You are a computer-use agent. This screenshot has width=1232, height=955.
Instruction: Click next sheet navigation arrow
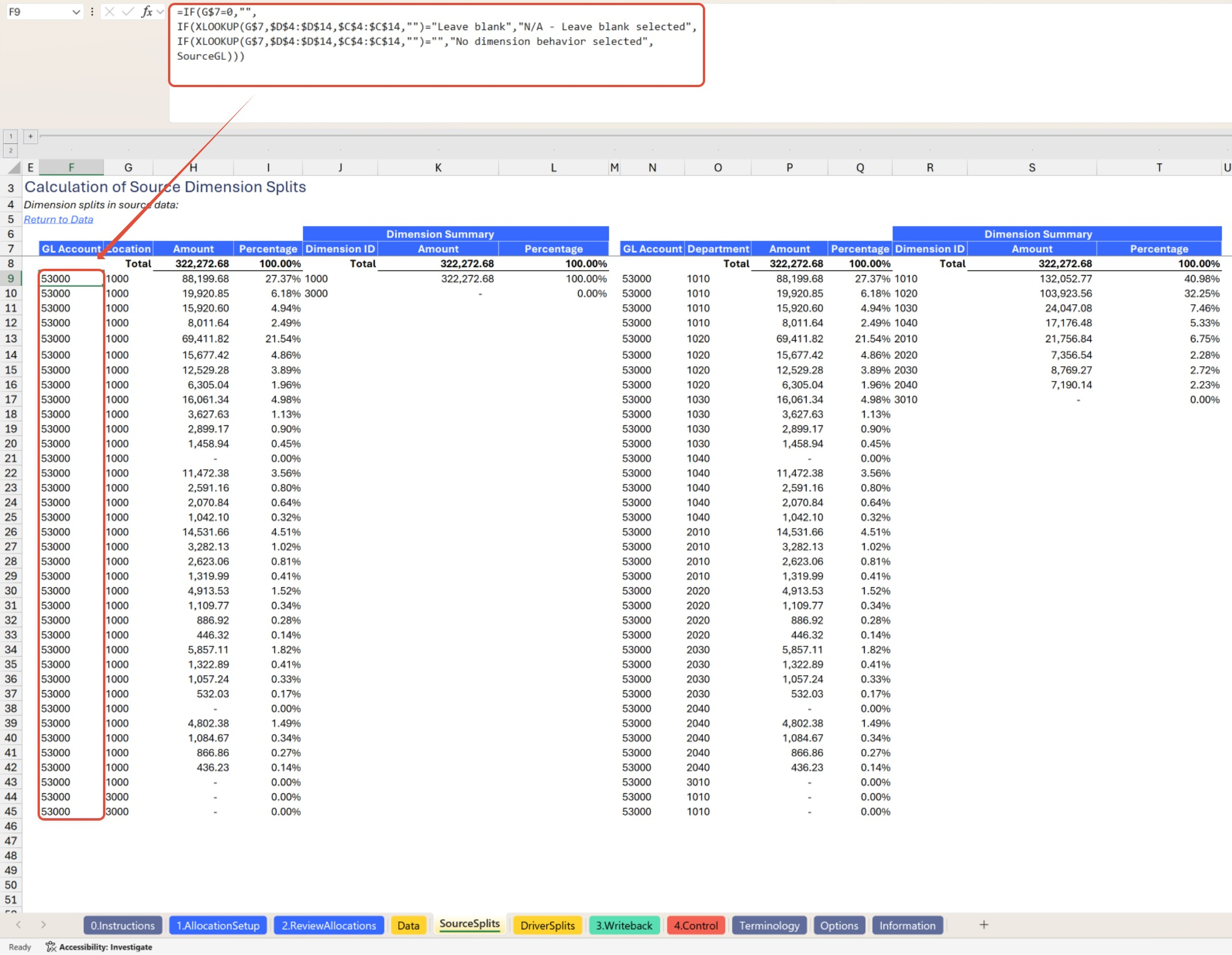pyautogui.click(x=43, y=925)
